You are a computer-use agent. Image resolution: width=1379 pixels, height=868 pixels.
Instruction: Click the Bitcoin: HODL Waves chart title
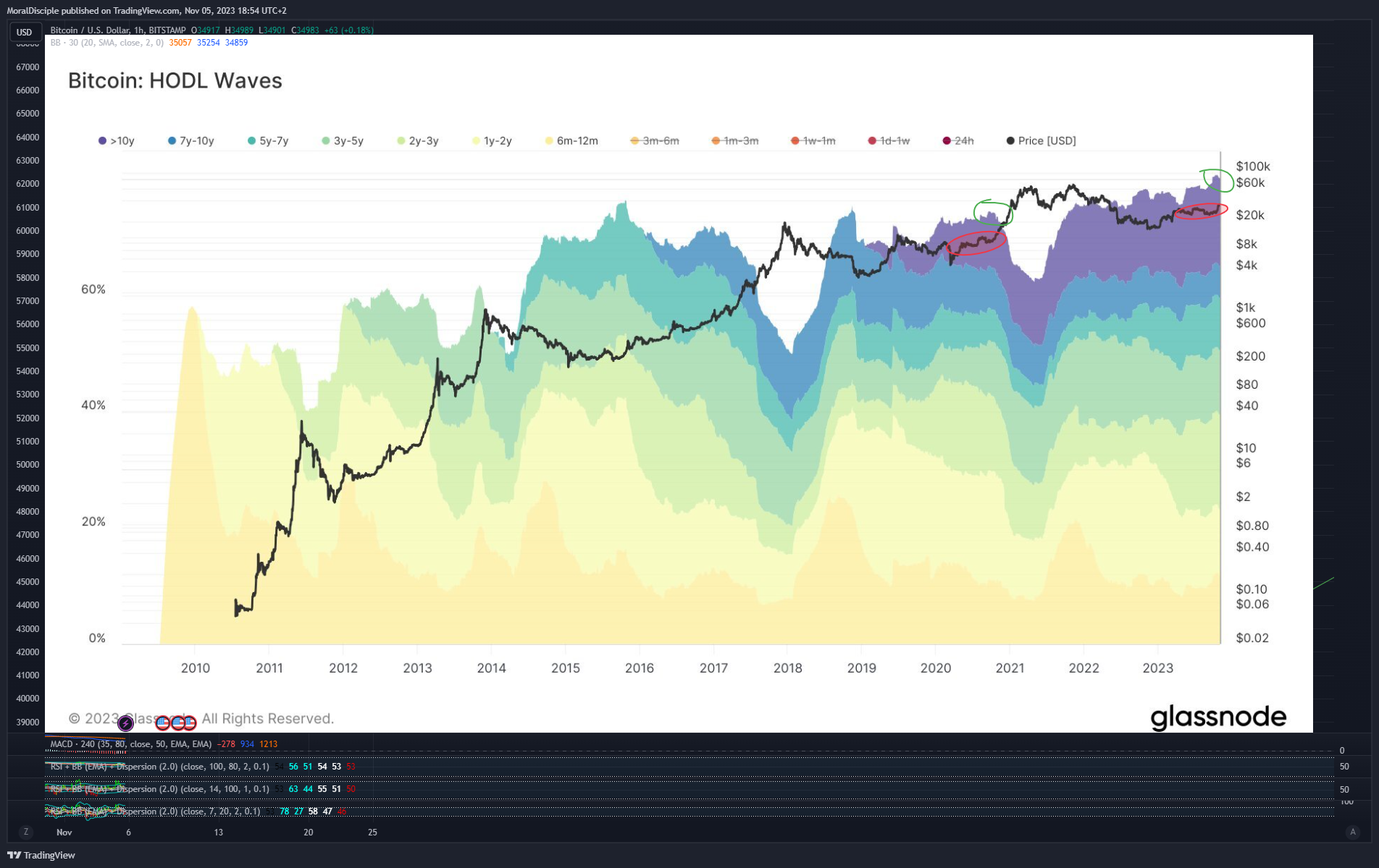point(175,80)
